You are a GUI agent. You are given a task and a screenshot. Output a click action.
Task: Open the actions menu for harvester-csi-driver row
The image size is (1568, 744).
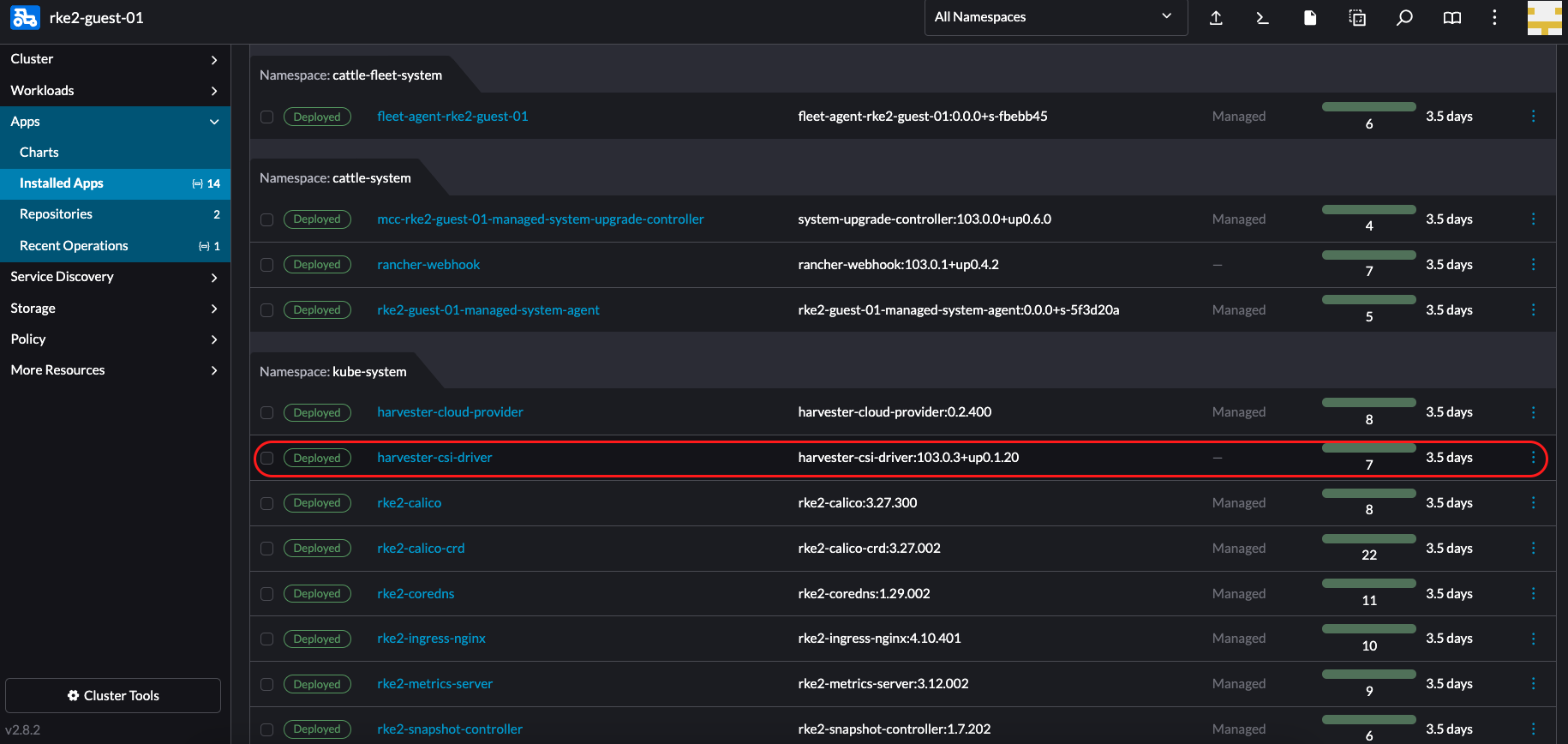[x=1533, y=458]
